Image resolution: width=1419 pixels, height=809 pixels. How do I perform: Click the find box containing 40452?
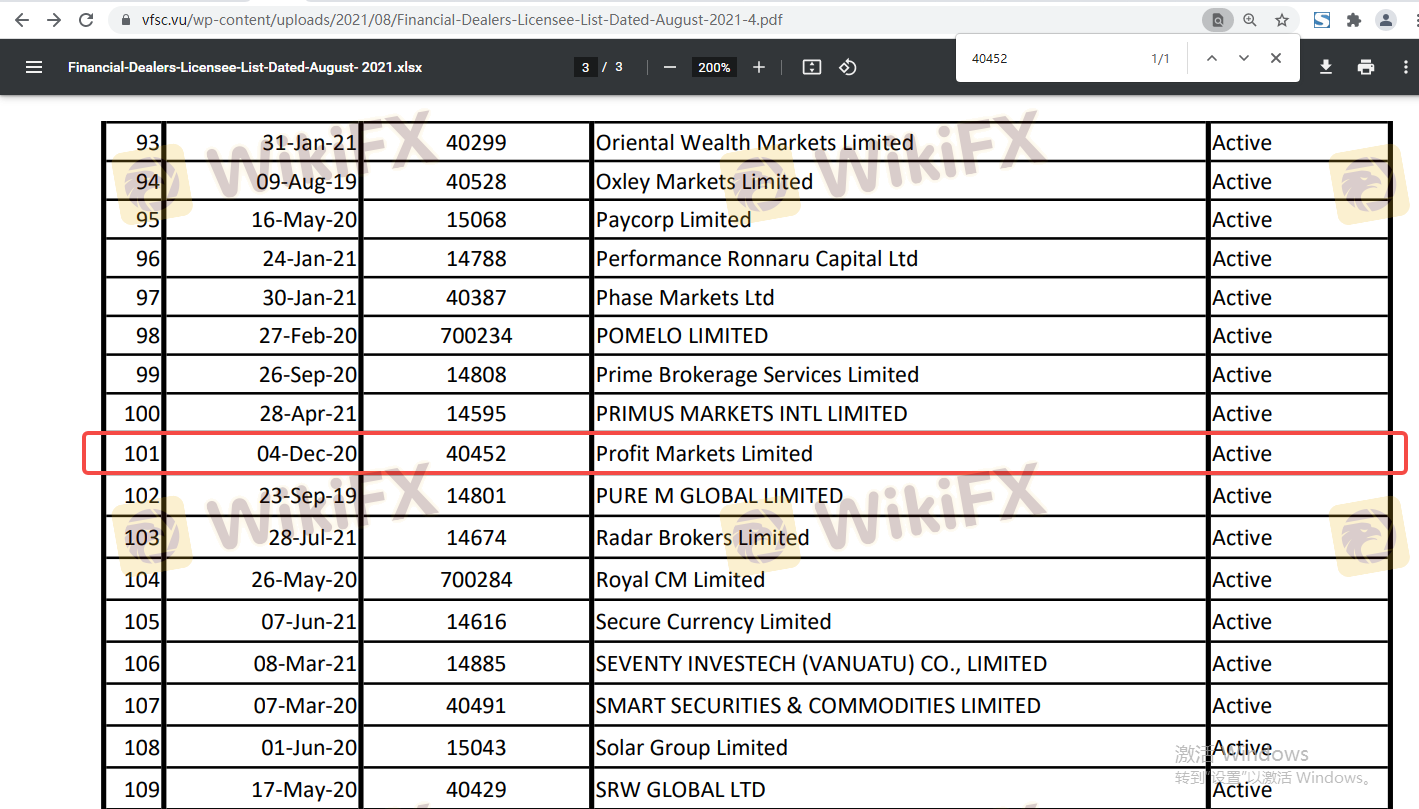point(1050,59)
